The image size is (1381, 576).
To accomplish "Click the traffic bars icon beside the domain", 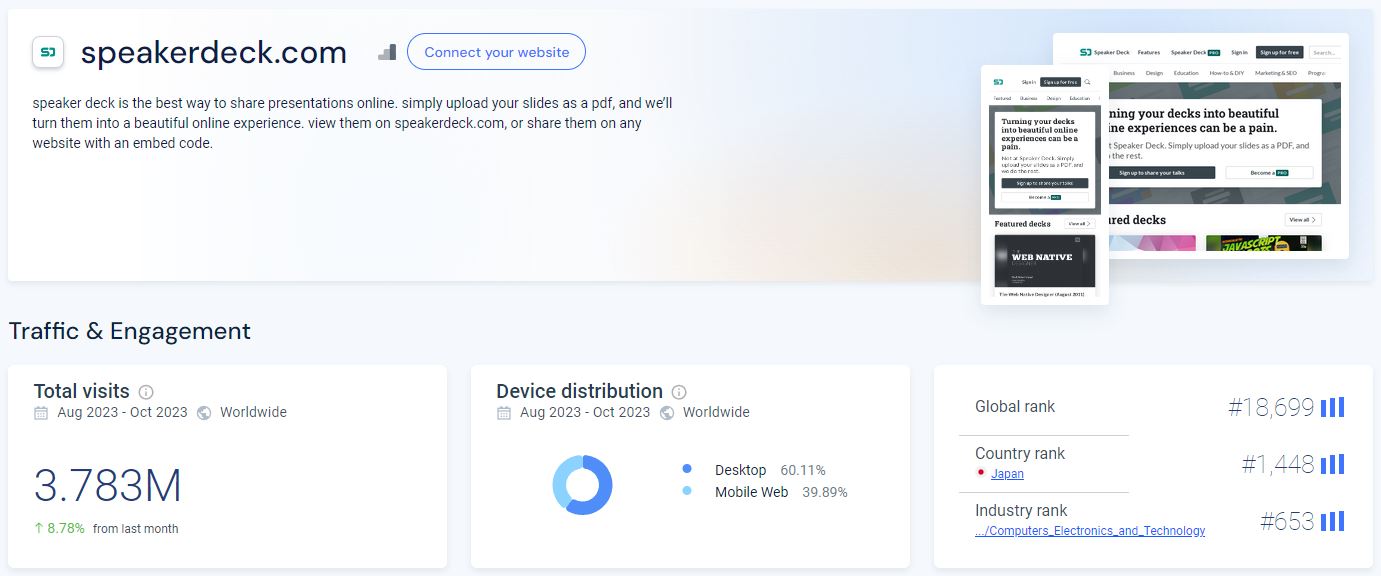I will pos(387,52).
